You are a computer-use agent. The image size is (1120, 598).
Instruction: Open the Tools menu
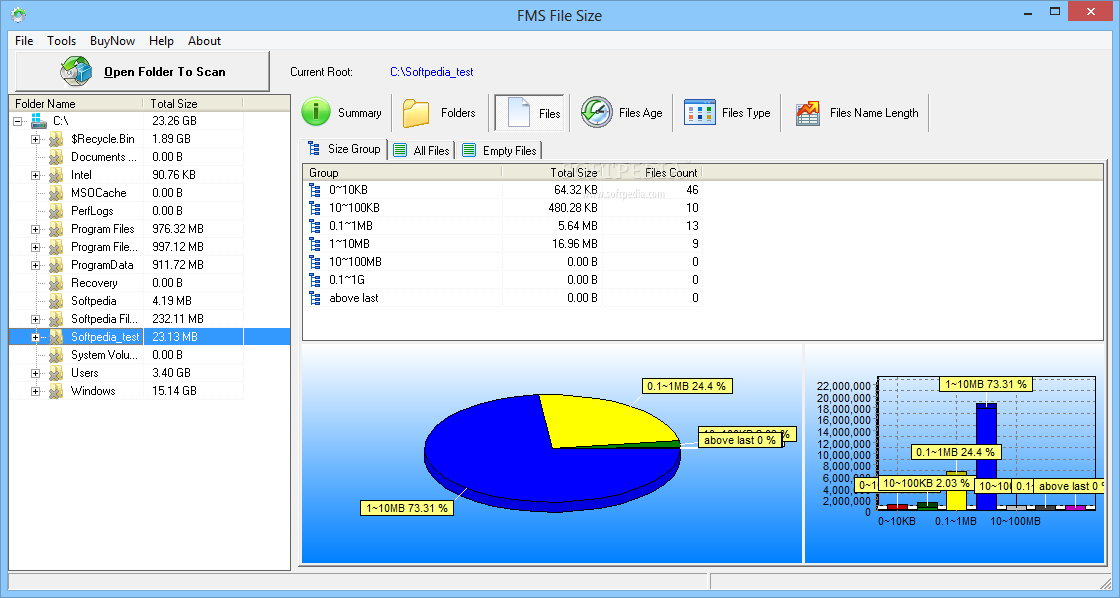click(61, 41)
